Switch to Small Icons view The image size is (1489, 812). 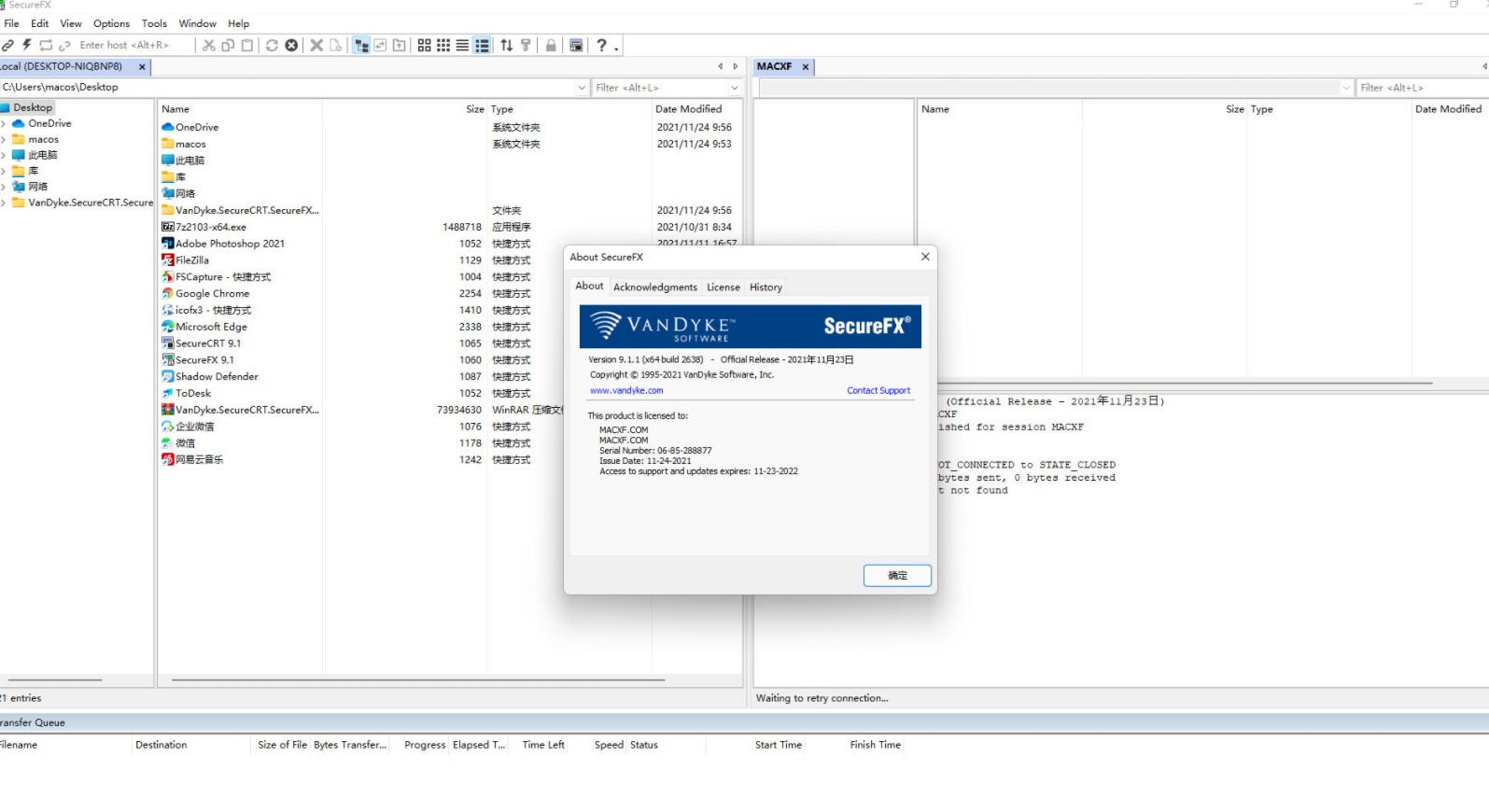coord(443,45)
